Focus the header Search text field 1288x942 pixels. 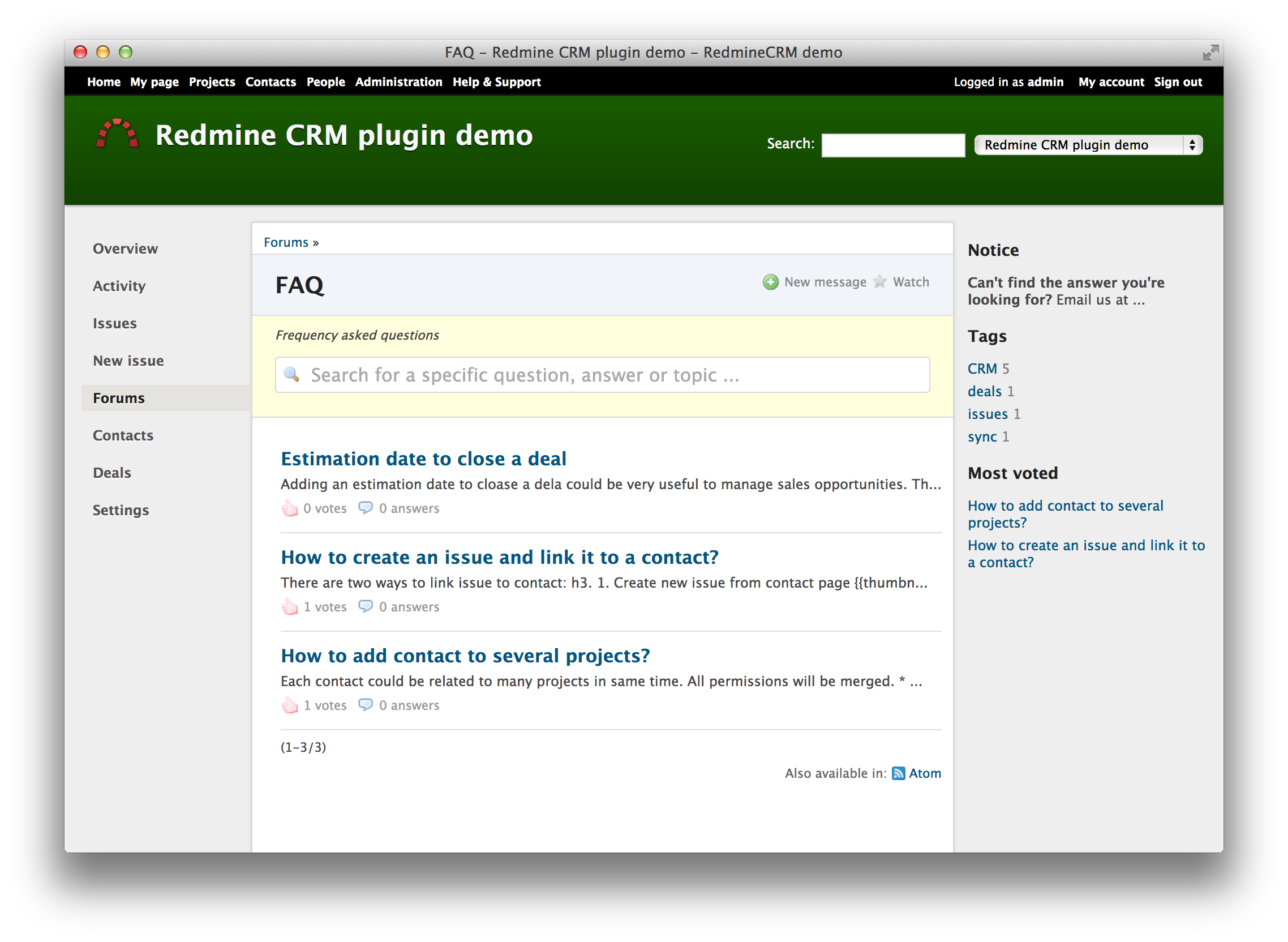point(892,145)
